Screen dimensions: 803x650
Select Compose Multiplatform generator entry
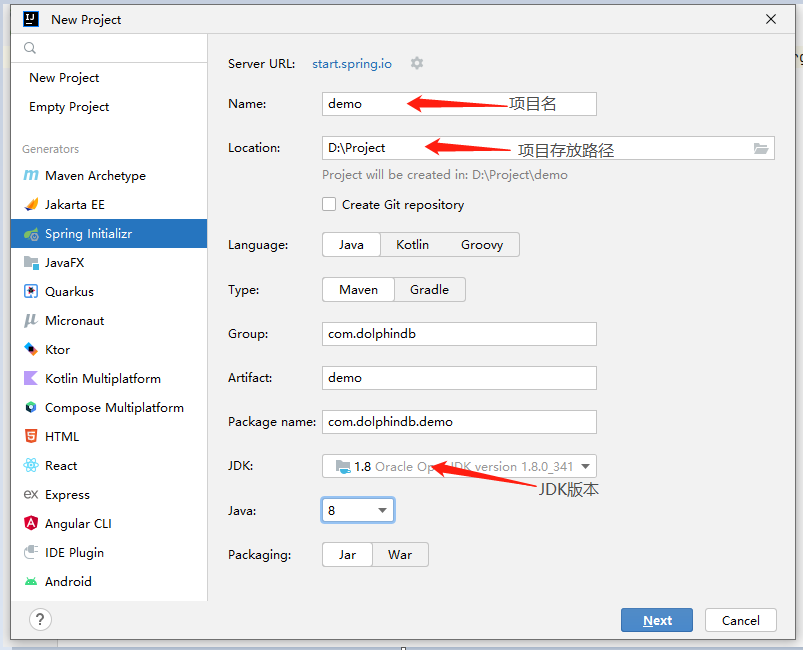(x=109, y=408)
